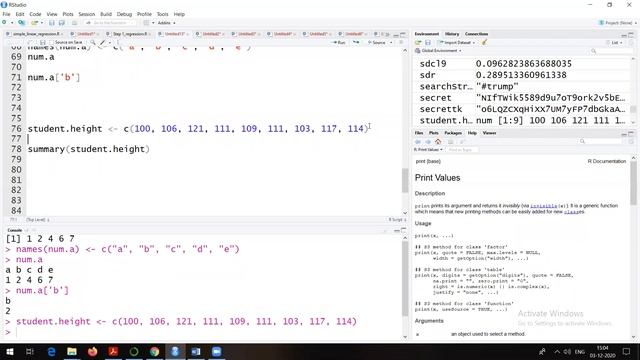Open Chrome from the taskbar

tap(154, 351)
